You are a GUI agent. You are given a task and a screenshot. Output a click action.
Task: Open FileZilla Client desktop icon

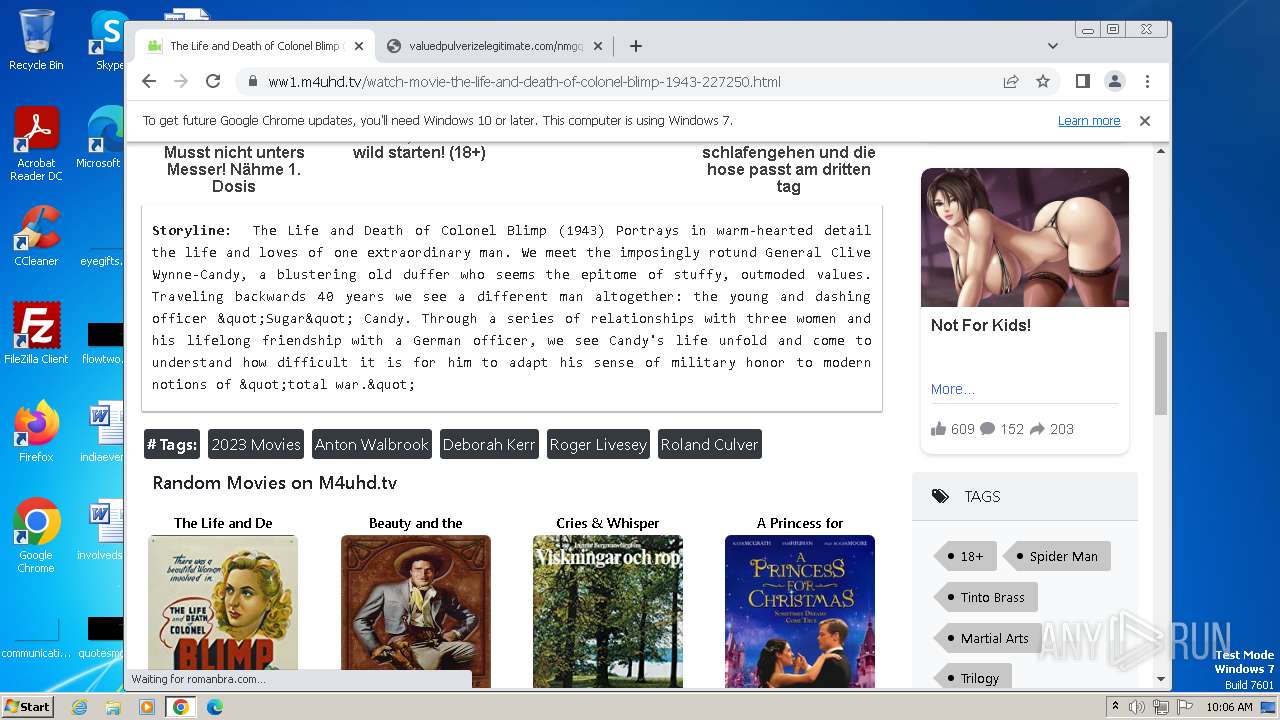click(x=36, y=333)
